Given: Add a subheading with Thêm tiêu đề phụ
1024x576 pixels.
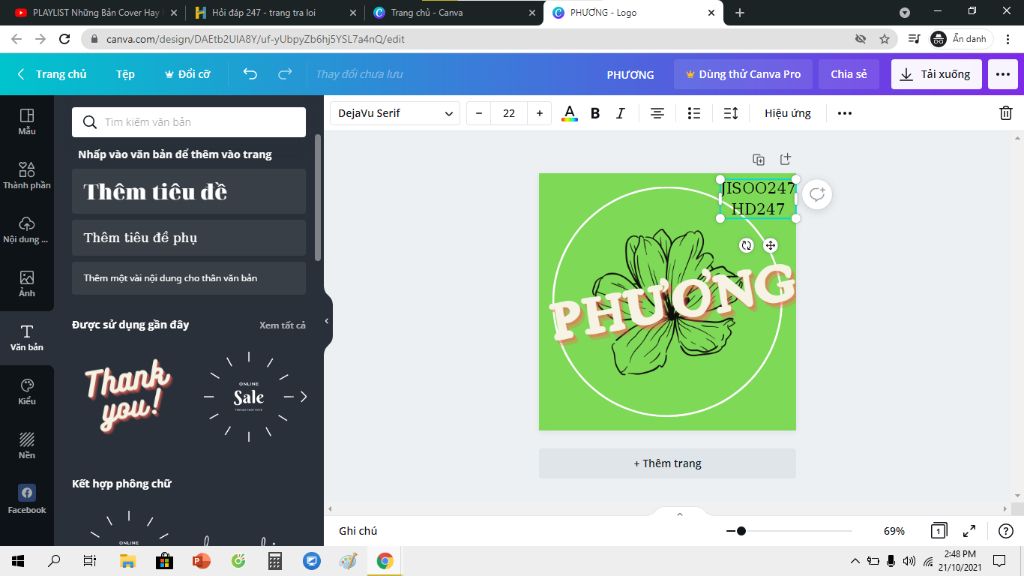Looking at the screenshot, I should (189, 238).
